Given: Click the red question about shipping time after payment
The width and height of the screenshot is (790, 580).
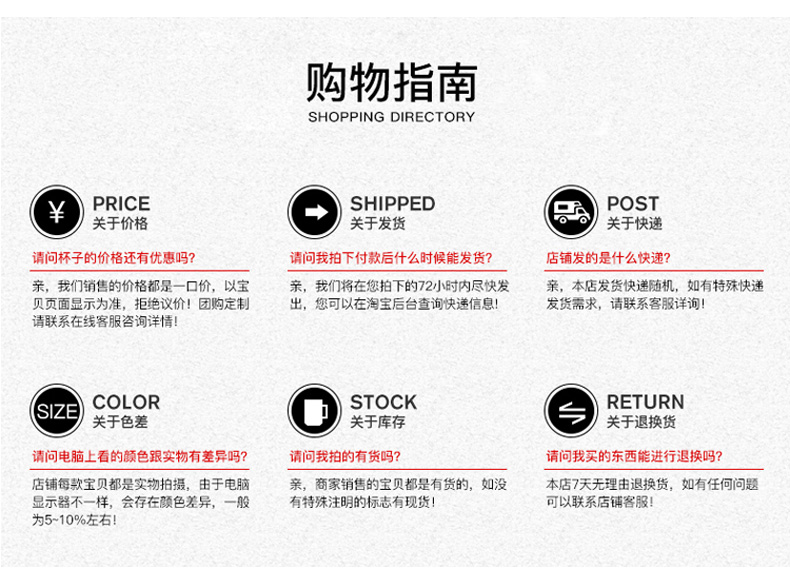Looking at the screenshot, I should (x=391, y=258).
